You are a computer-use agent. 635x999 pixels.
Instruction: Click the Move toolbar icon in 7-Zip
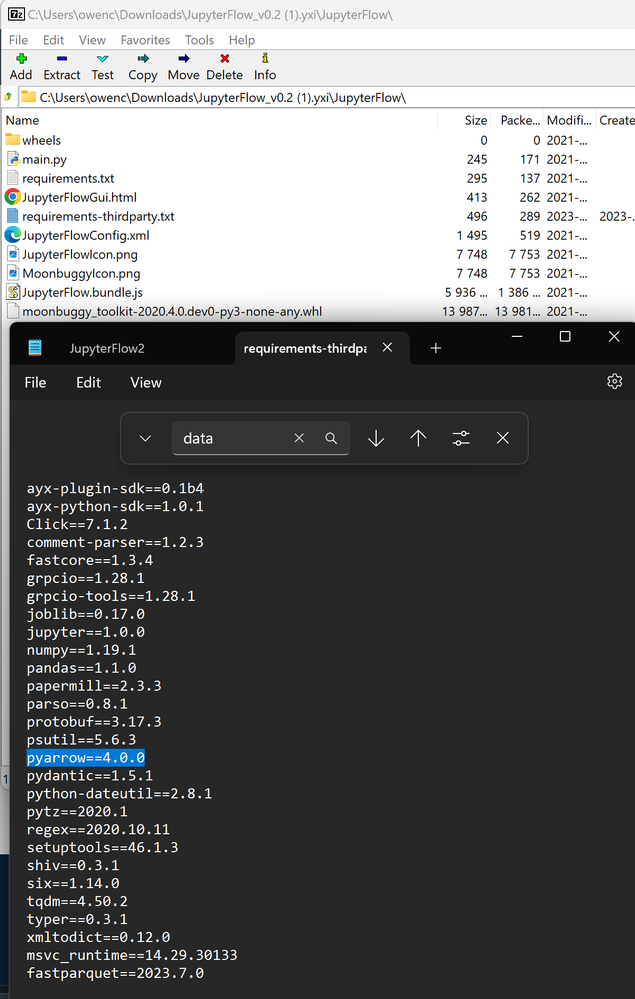click(183, 59)
